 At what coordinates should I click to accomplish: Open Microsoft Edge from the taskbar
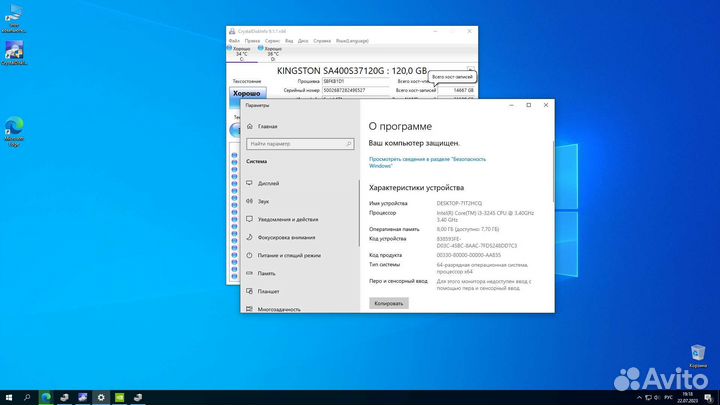coord(46,398)
